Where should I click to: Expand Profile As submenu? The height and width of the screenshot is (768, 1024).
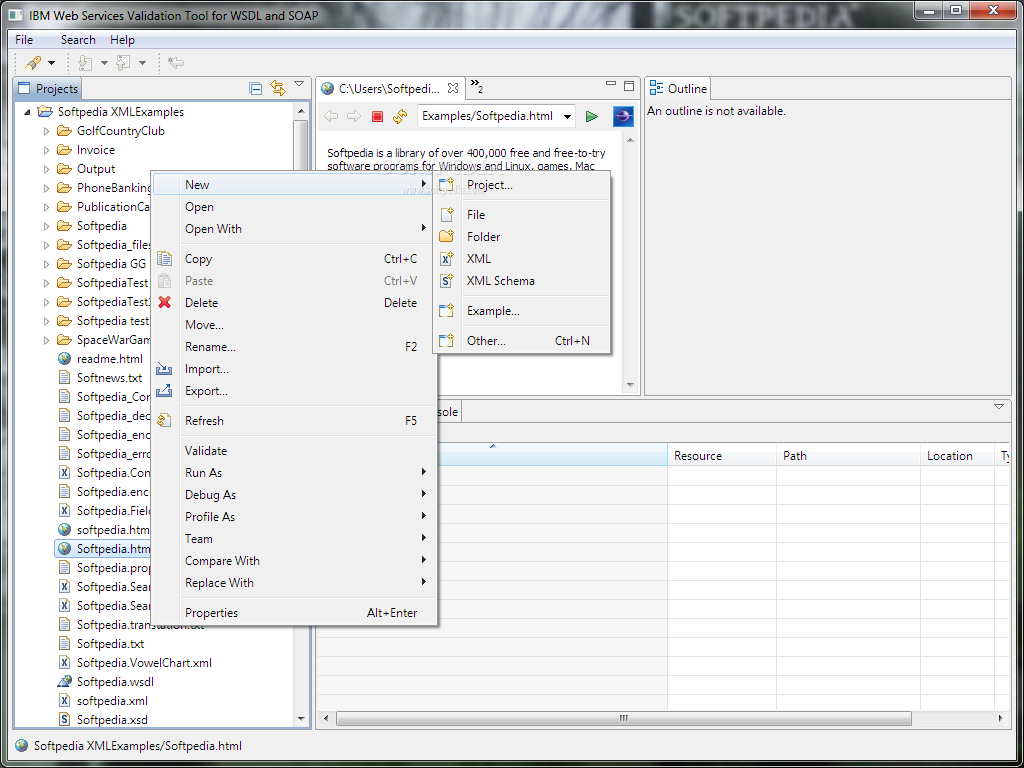click(x=294, y=517)
